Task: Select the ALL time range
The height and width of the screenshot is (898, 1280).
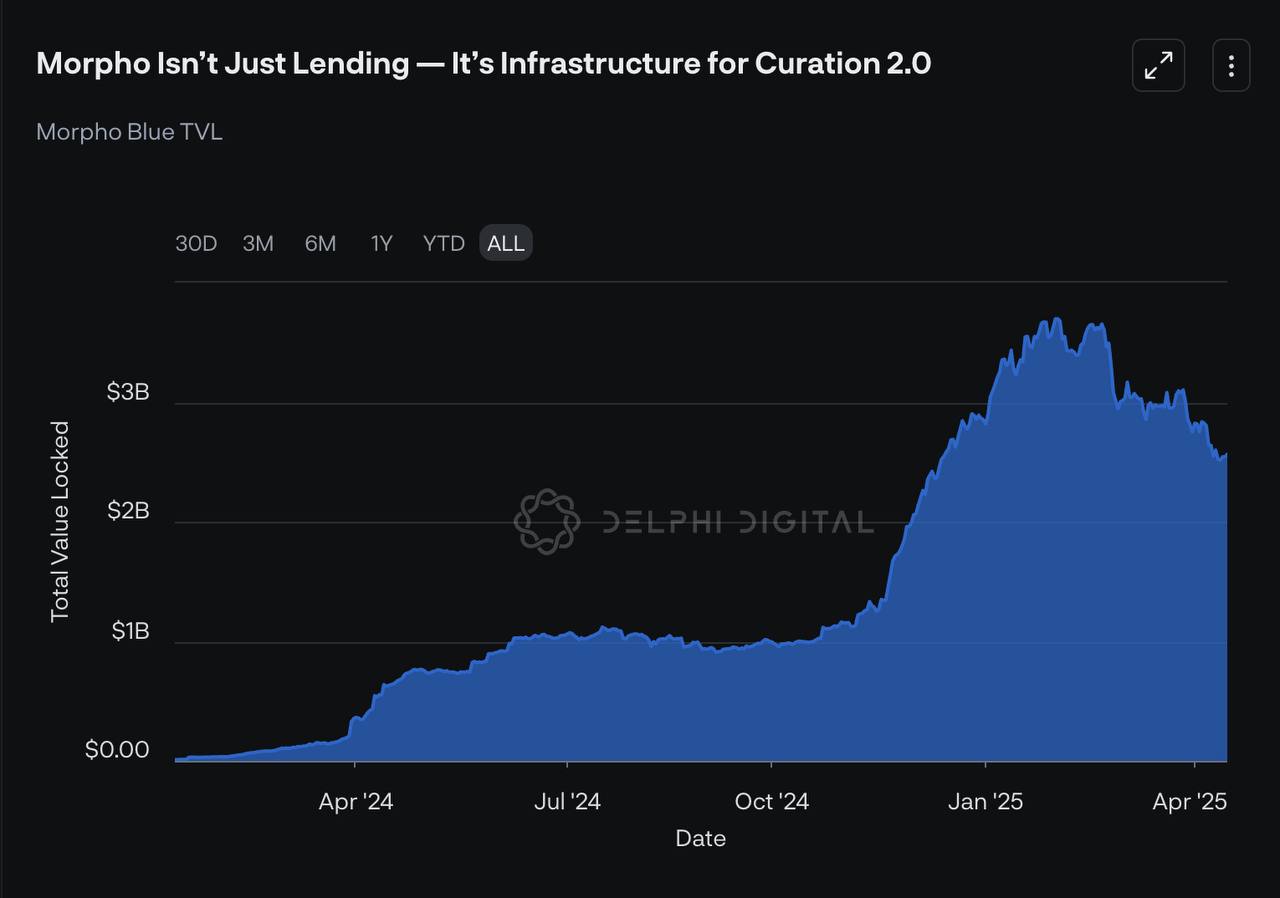Action: pos(506,243)
